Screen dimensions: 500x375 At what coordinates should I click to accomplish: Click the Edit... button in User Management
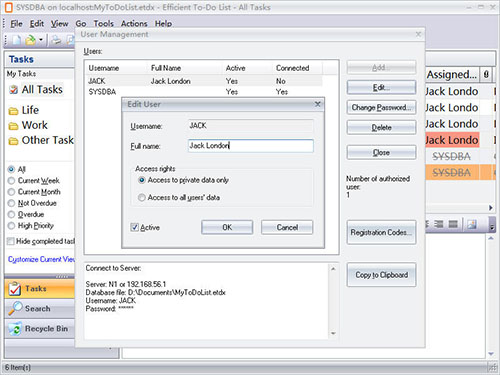(381, 88)
